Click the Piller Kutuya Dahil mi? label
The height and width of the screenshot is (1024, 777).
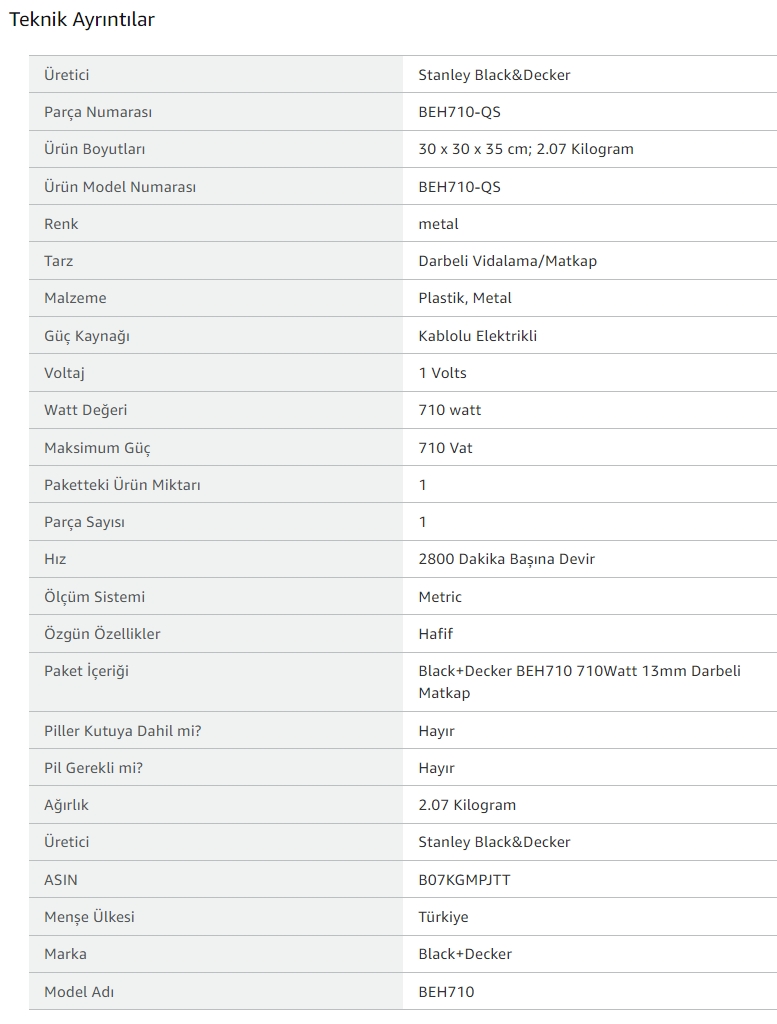[x=123, y=731]
